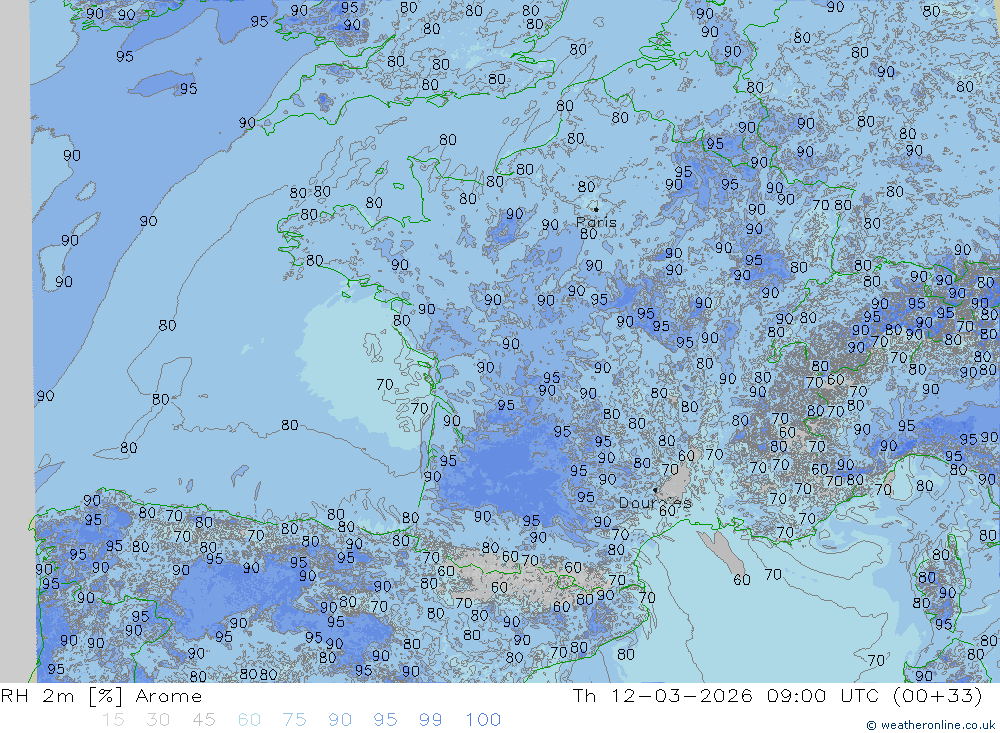Select legend value 45
Screen dimensions: 1000x733
click(x=203, y=720)
